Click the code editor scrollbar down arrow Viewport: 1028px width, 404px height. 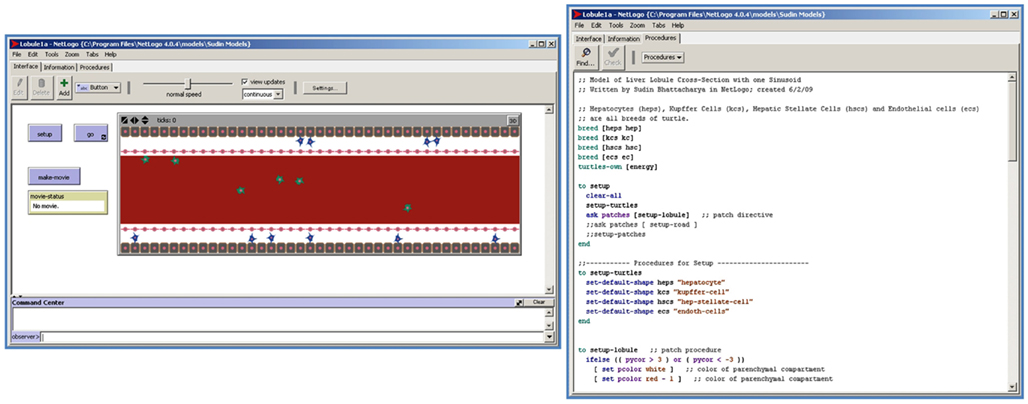pyautogui.click(x=1014, y=388)
